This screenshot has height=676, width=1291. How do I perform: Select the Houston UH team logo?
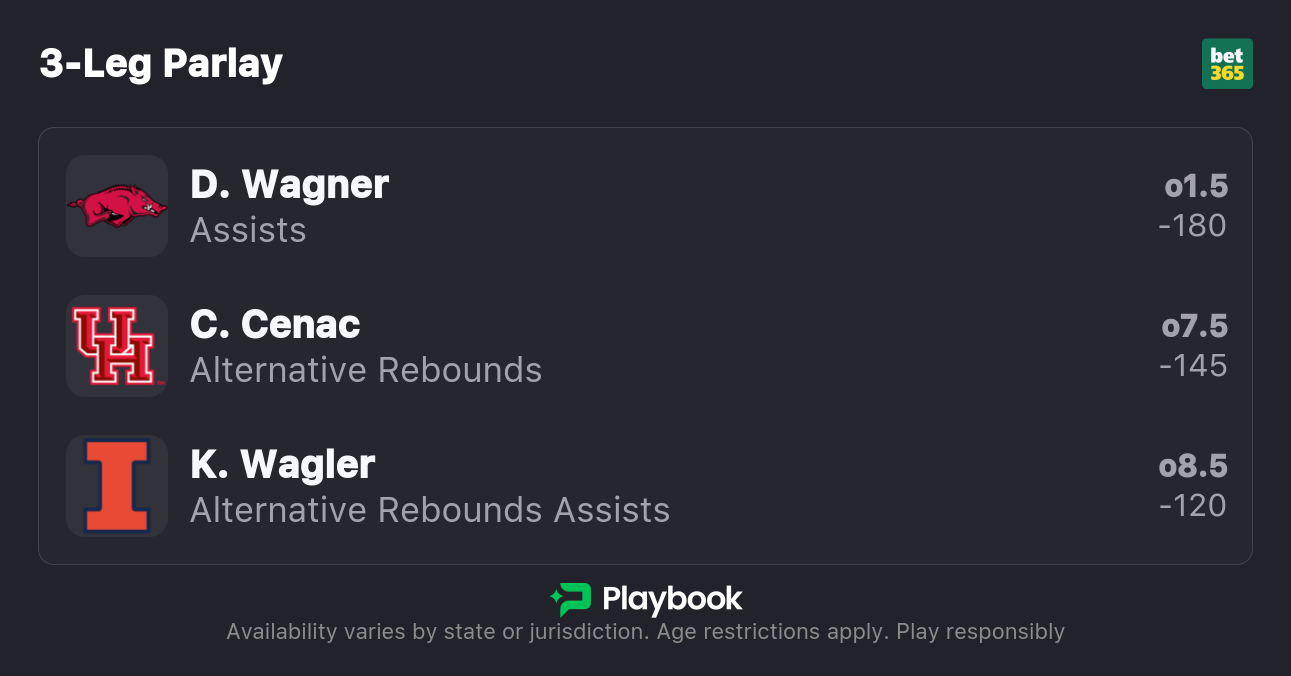(117, 346)
